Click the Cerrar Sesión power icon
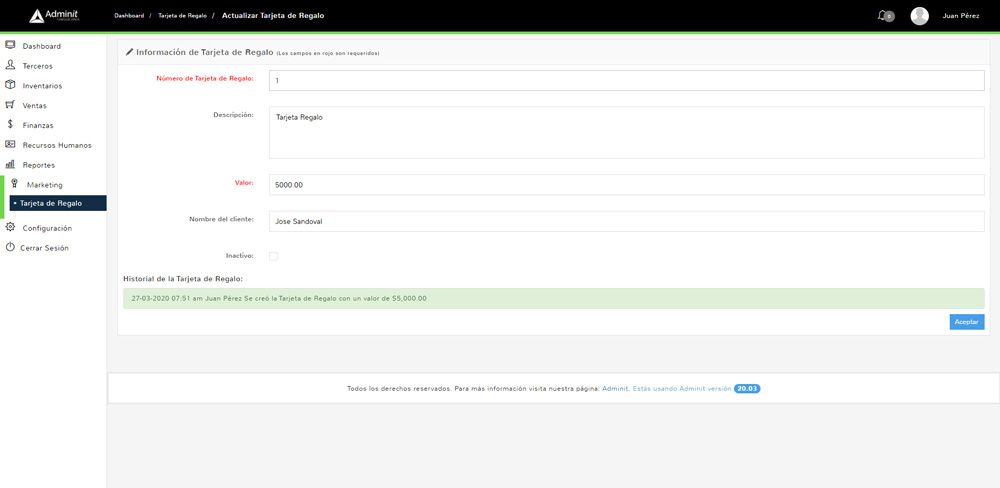Viewport: 1000px width, 488px height. point(10,247)
